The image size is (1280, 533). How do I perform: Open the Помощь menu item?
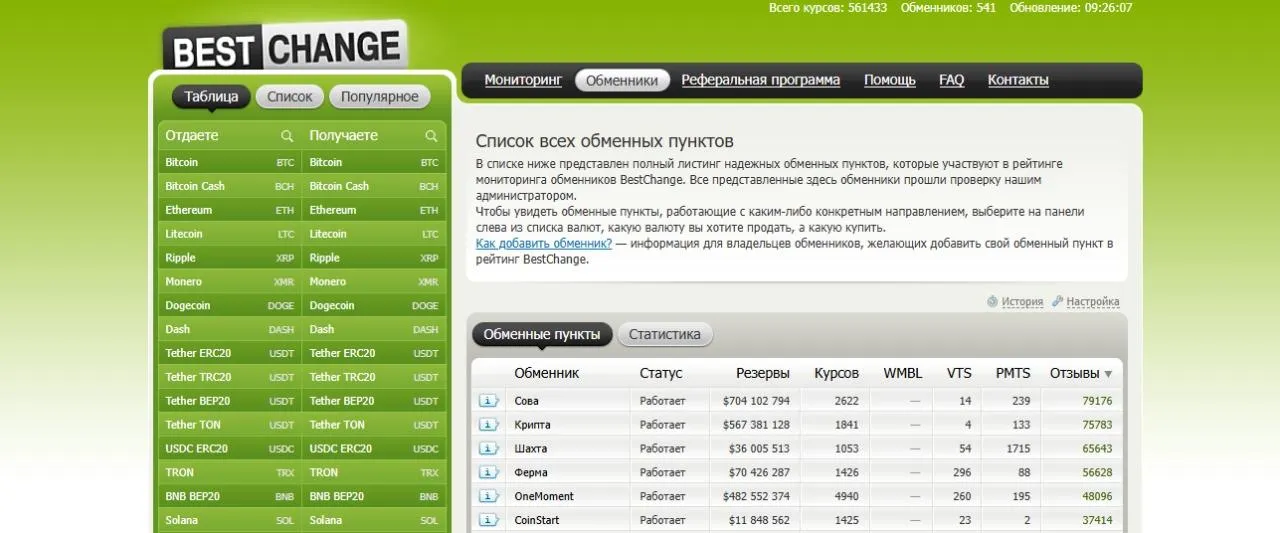click(890, 80)
